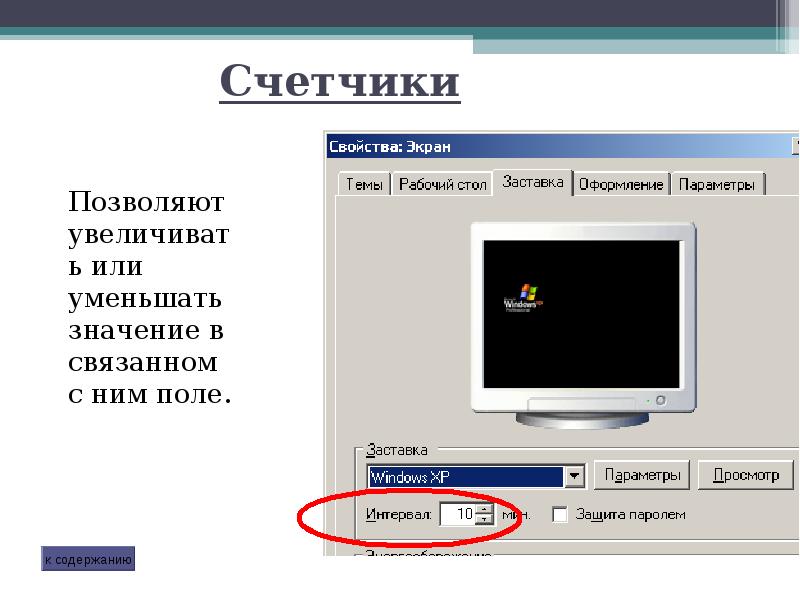
Task: Switch to the Темы tab
Action: 364,185
